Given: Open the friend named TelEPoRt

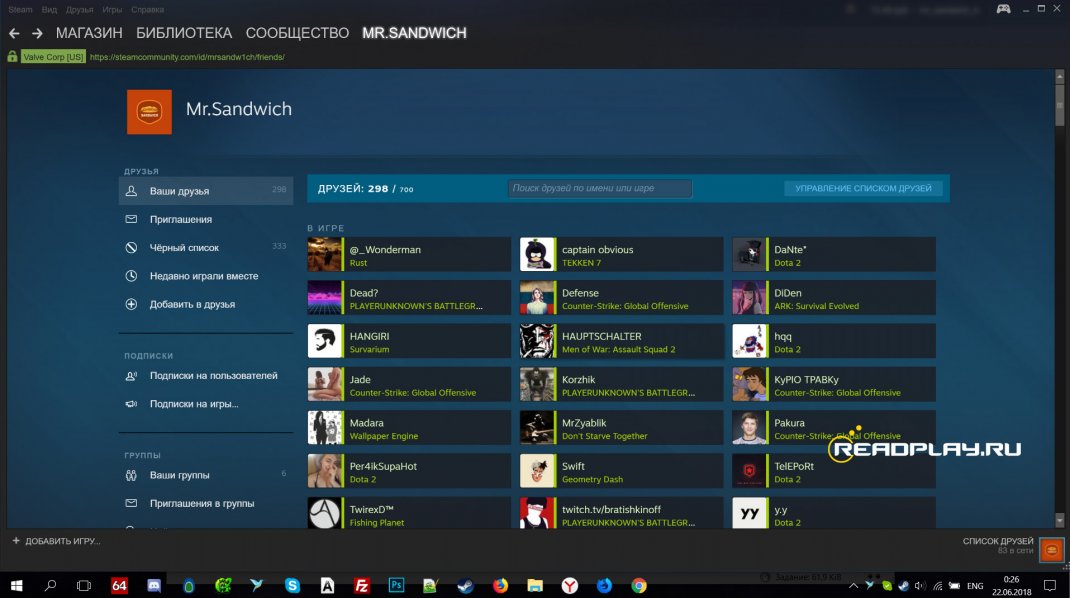Looking at the screenshot, I should click(x=834, y=471).
